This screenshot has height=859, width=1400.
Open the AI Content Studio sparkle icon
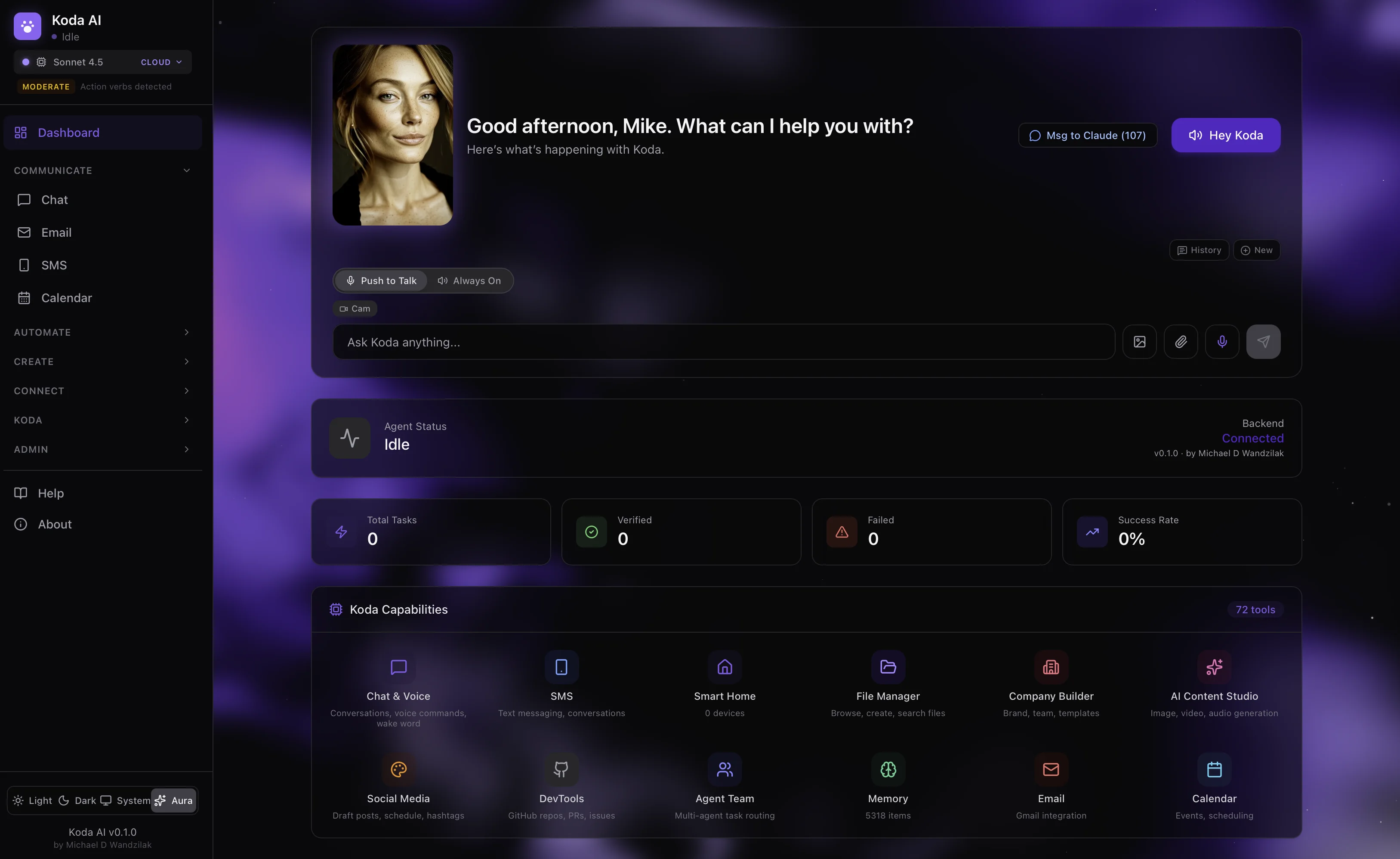(1214, 667)
